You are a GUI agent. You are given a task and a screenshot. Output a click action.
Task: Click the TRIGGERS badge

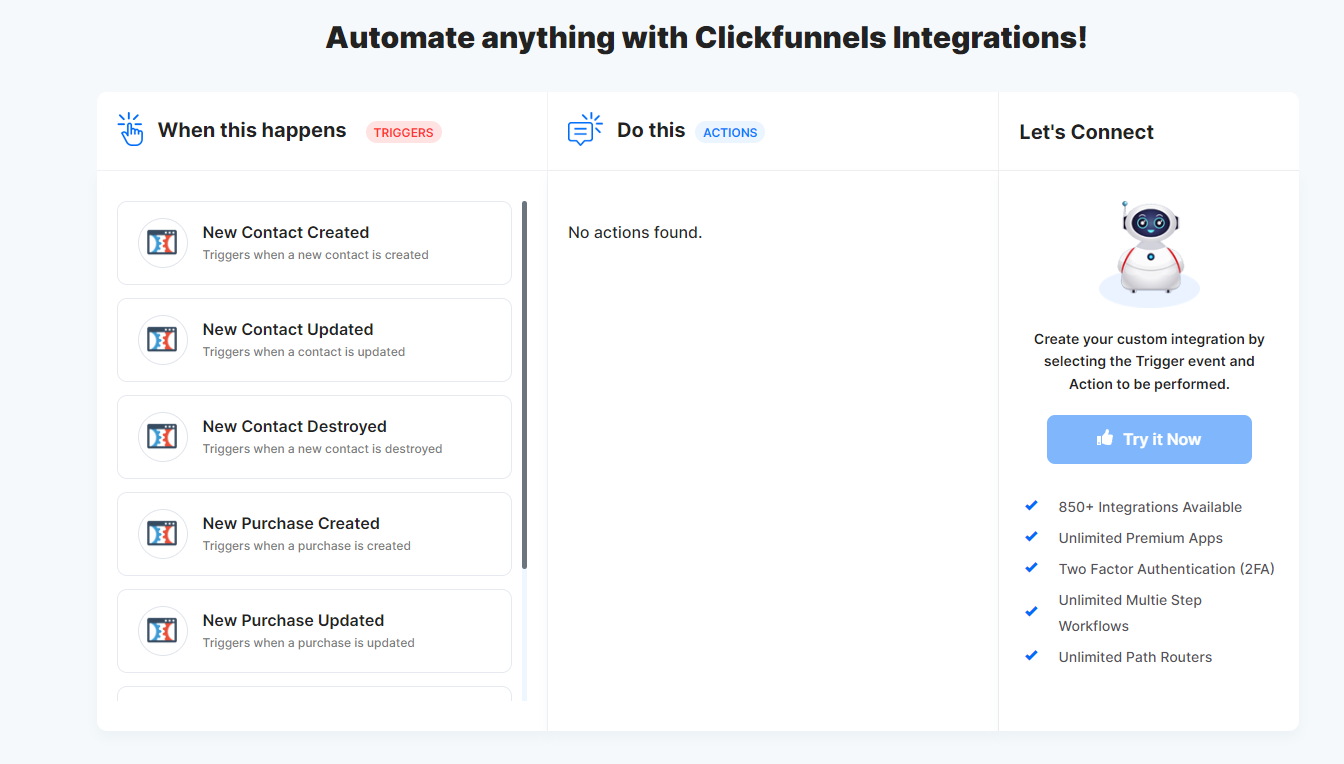(x=404, y=132)
